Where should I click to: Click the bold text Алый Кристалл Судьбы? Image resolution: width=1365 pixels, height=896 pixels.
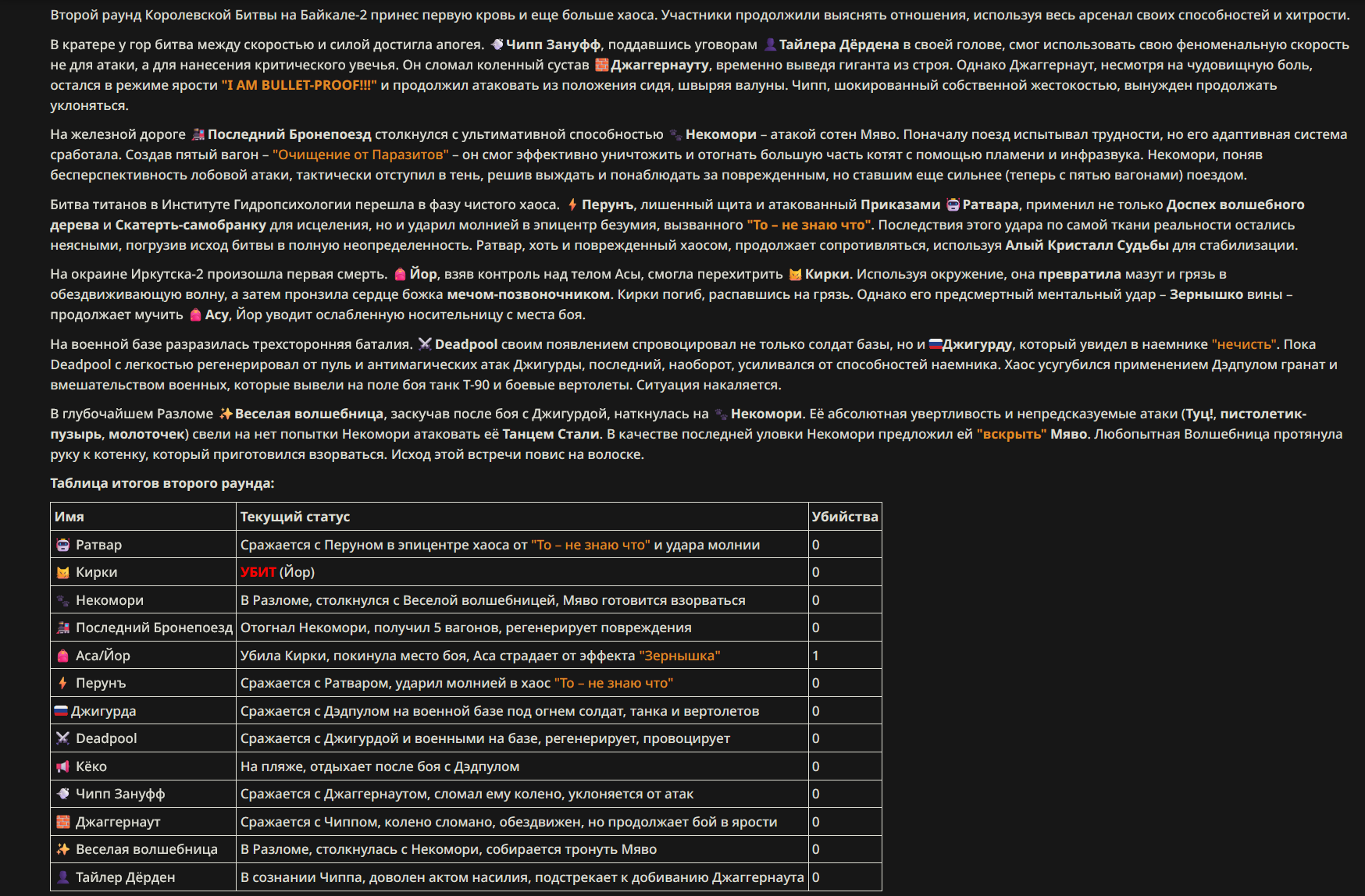tap(1087, 245)
